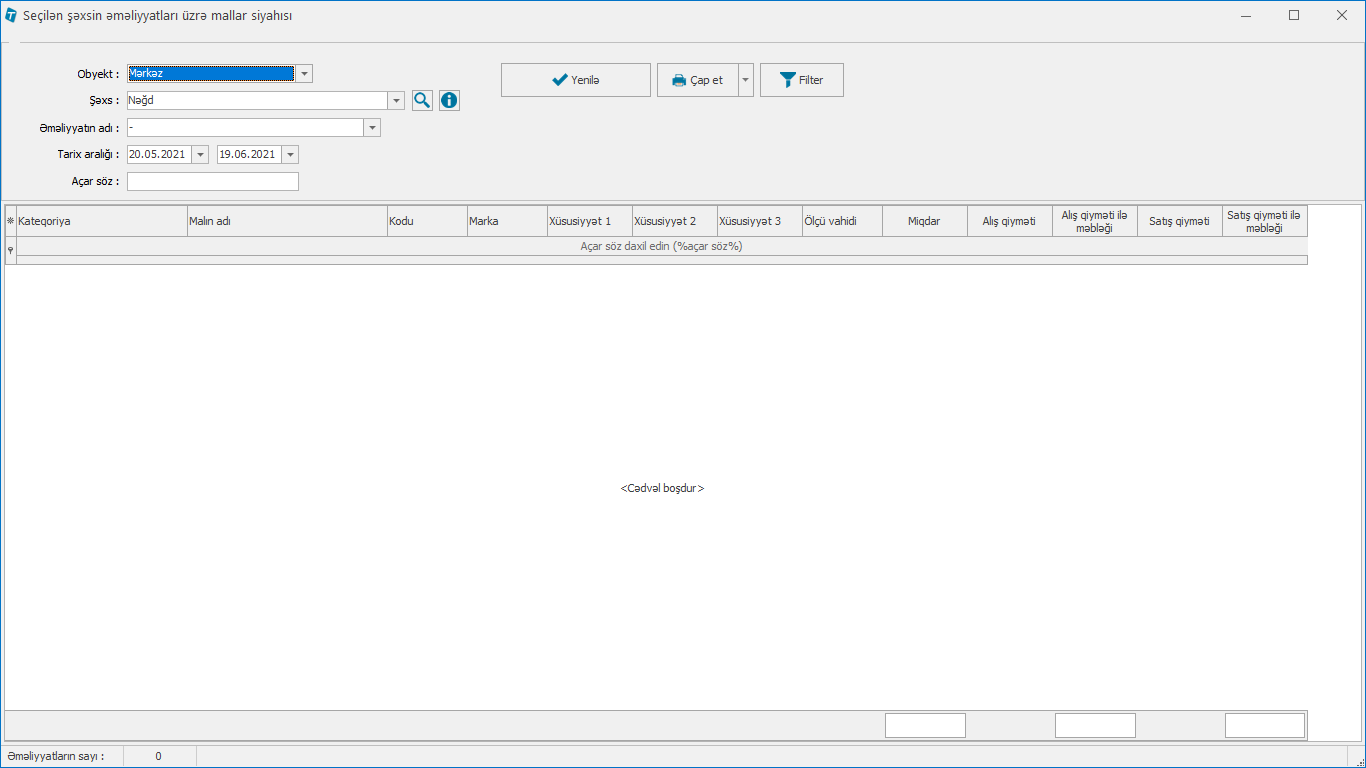Click the grid column chooser asterisk icon

[x=10, y=221]
